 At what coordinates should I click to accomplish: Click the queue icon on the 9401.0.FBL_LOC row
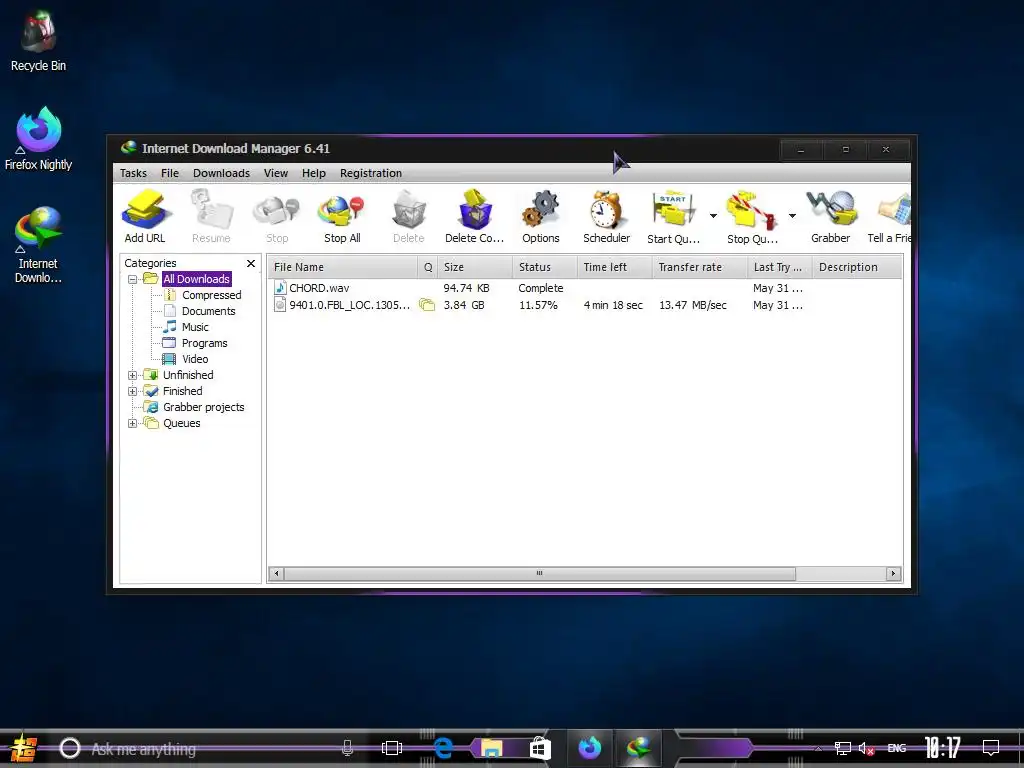(427, 305)
